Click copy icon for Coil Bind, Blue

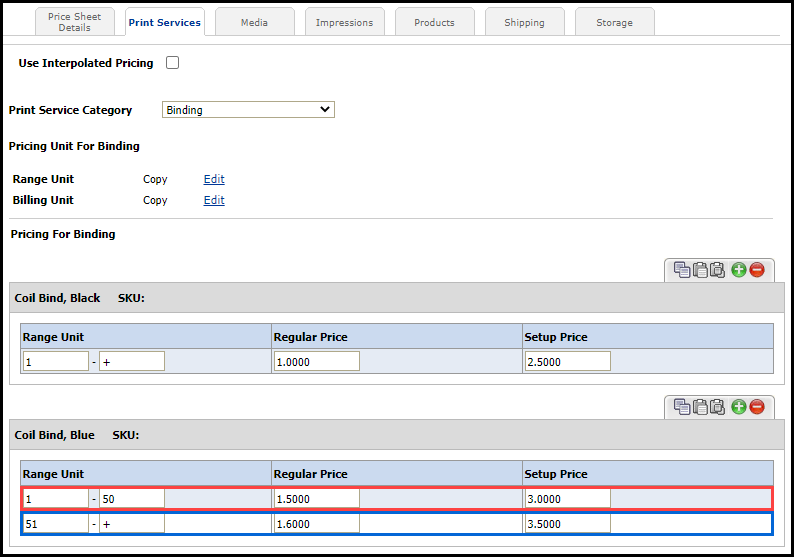[x=682, y=406]
